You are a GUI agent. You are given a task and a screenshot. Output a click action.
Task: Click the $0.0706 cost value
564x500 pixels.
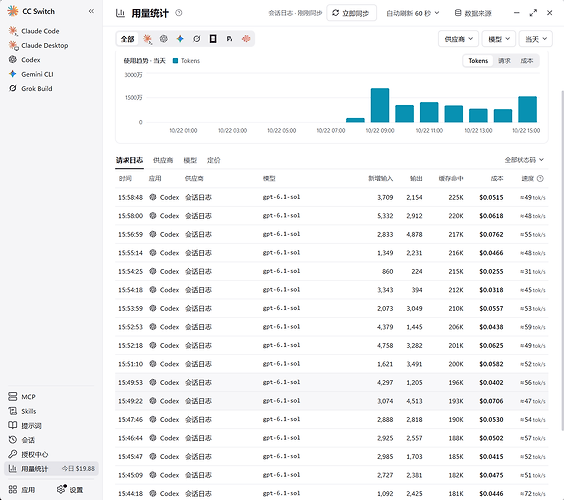coord(491,401)
